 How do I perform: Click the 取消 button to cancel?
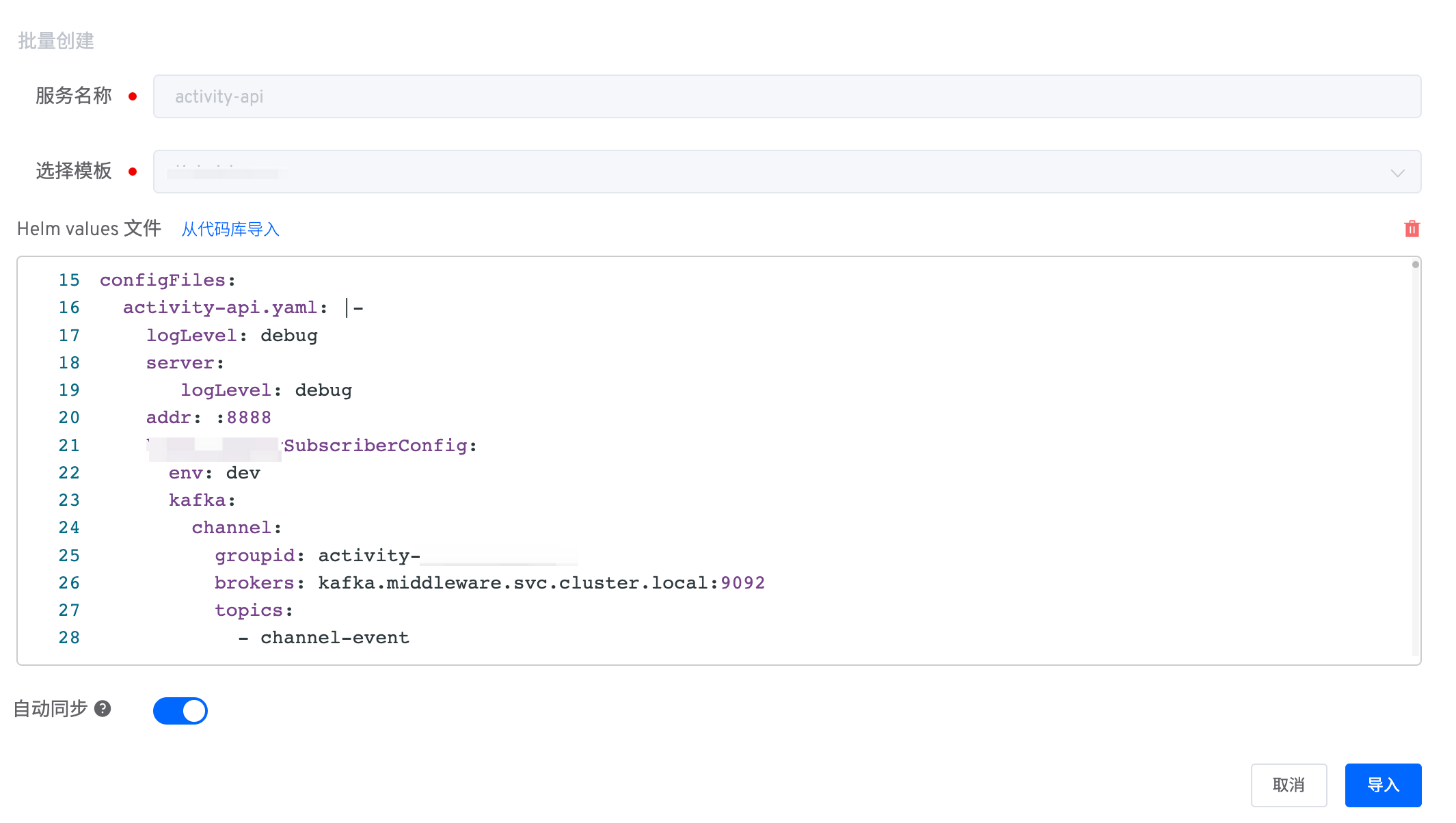[x=1289, y=785]
